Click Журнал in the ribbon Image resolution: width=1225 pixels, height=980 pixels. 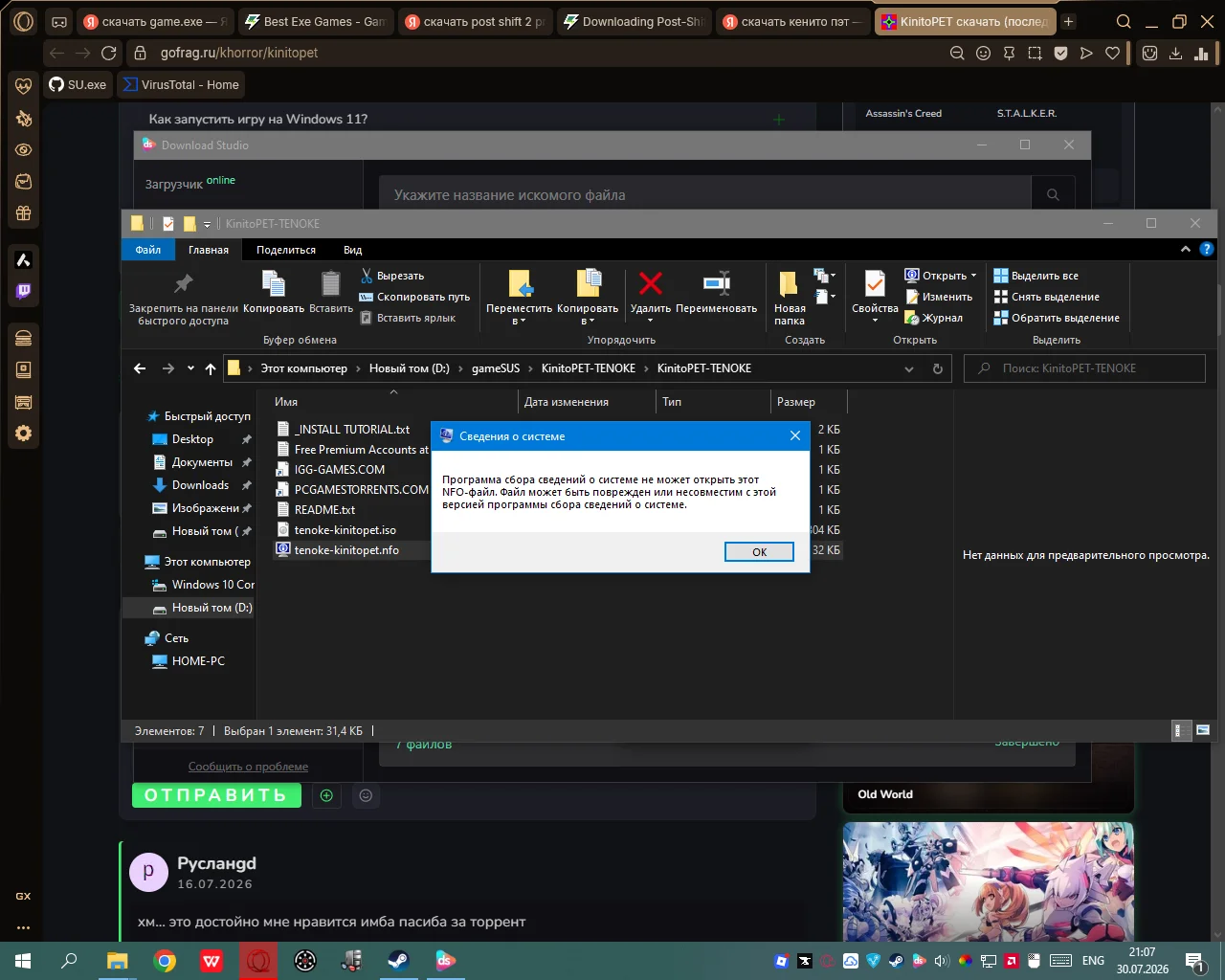pos(934,318)
